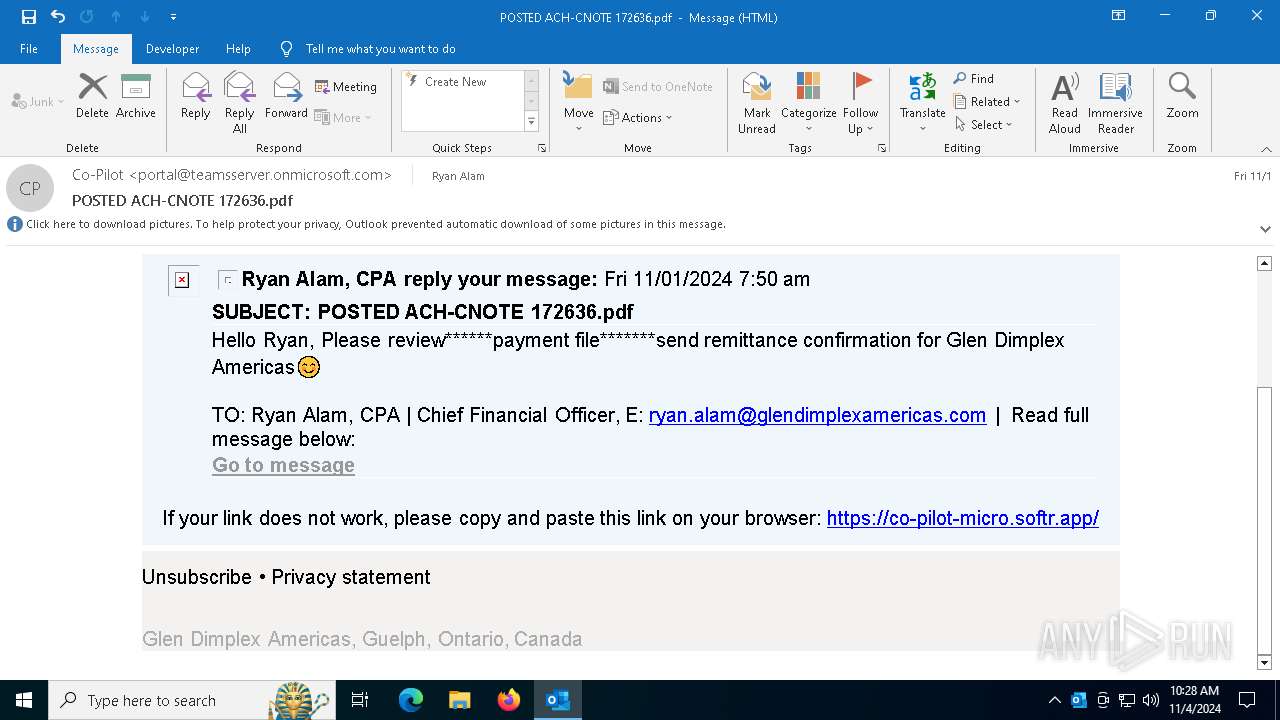Screen dimensions: 1280x720
Task: Expand the Quick Steps gallery
Action: tap(531, 122)
